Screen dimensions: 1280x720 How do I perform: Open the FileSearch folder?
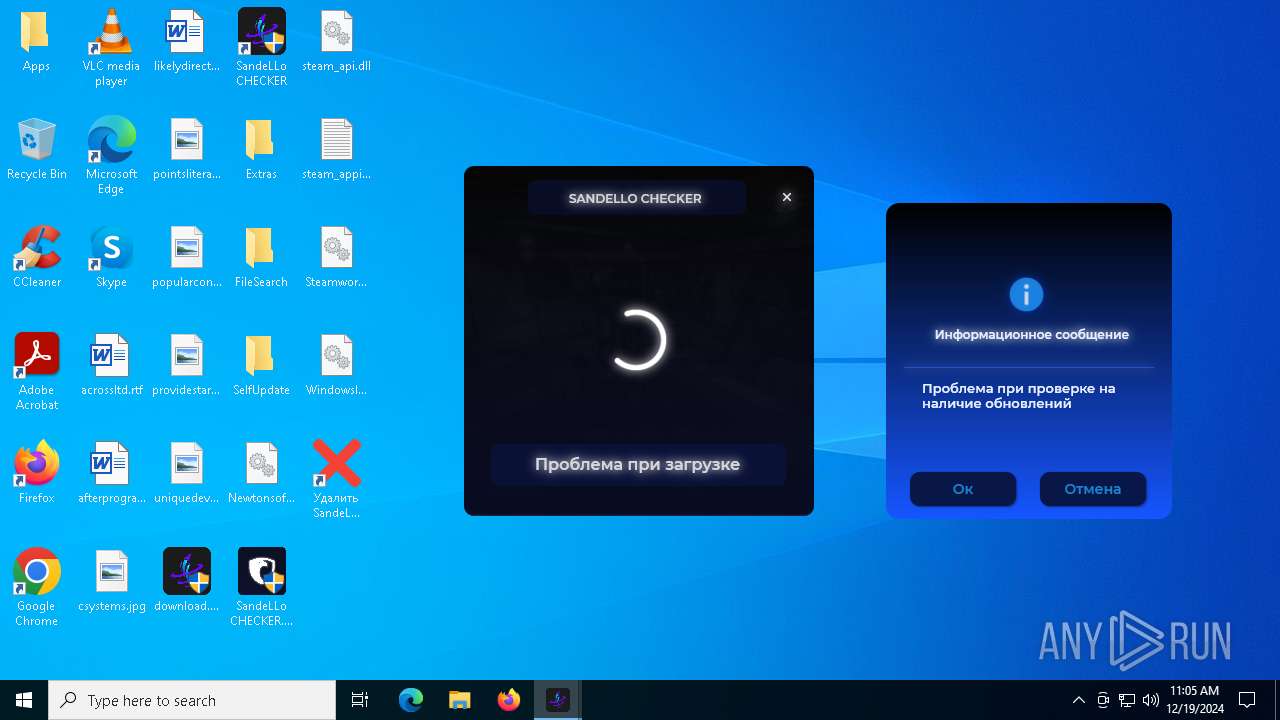tap(261, 257)
